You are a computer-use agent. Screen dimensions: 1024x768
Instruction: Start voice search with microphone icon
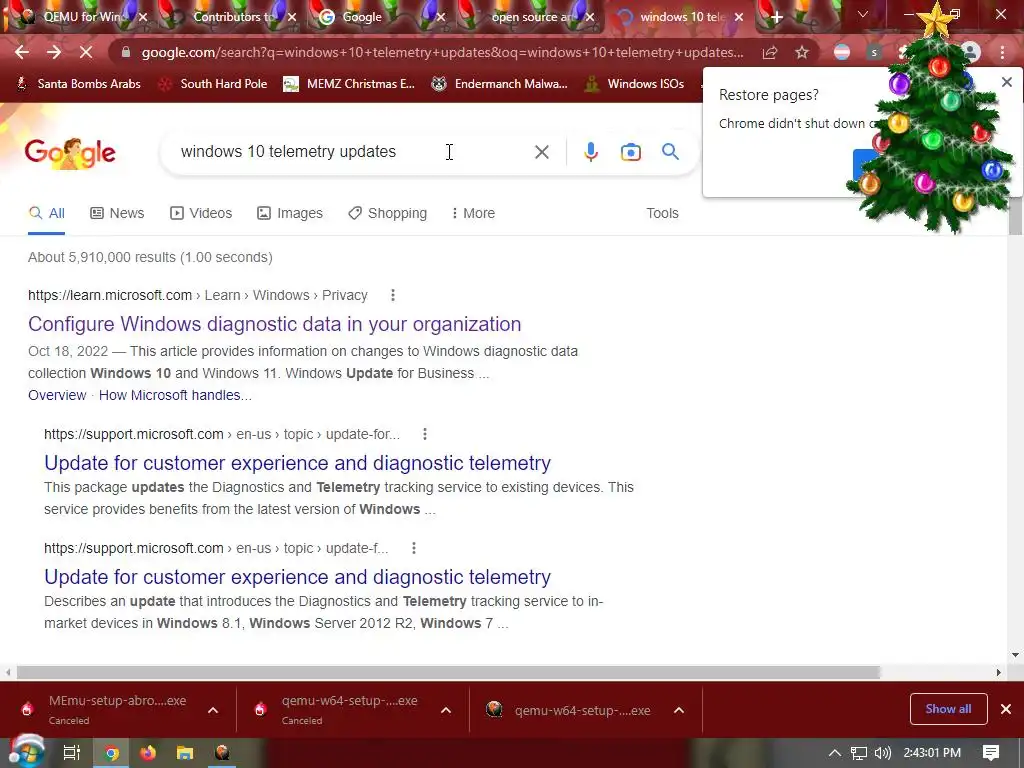pos(590,152)
